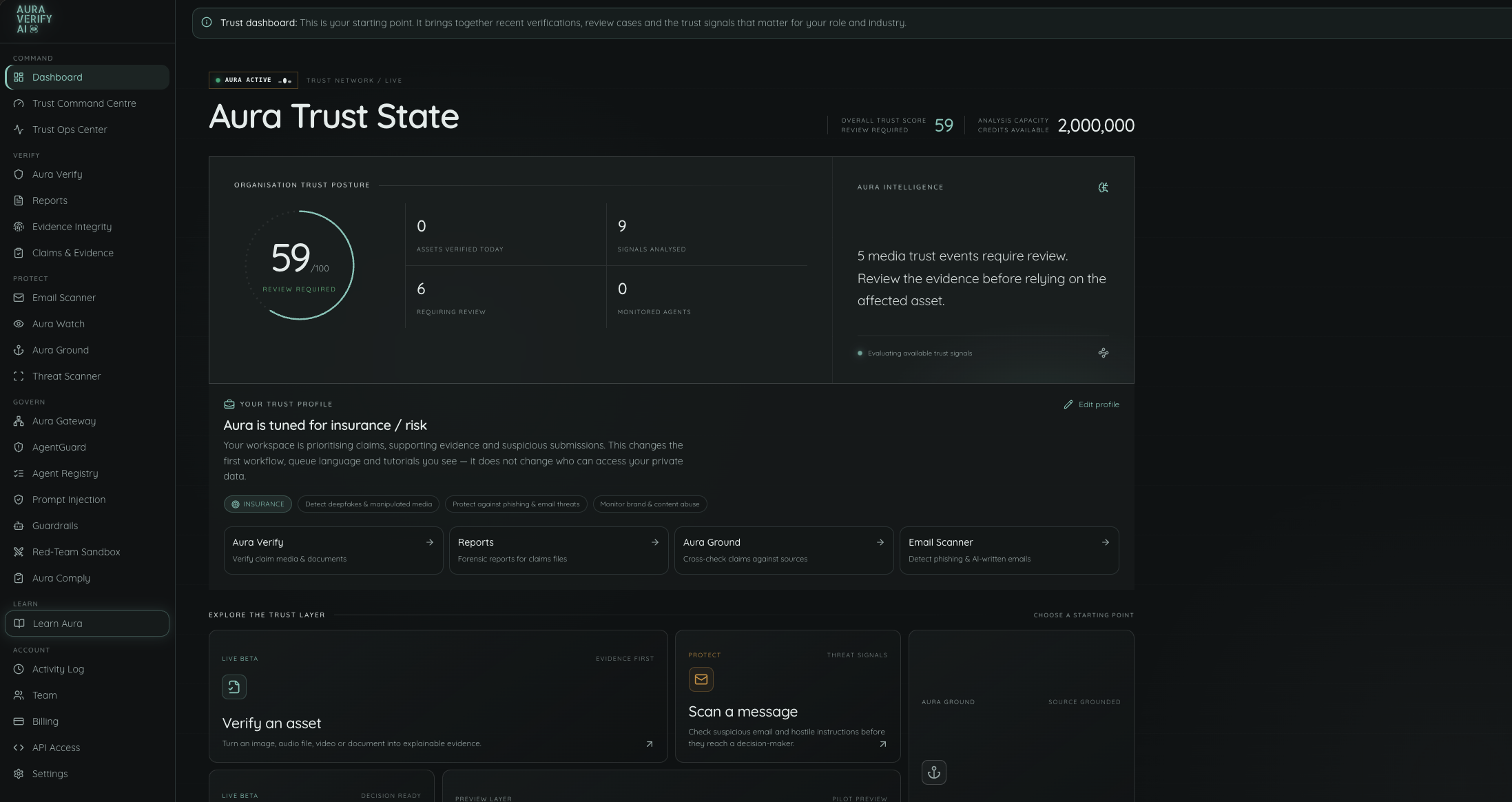This screenshot has width=1512, height=802.
Task: Click the icon beside Evaluating available trust signals
Action: [x=1103, y=353]
